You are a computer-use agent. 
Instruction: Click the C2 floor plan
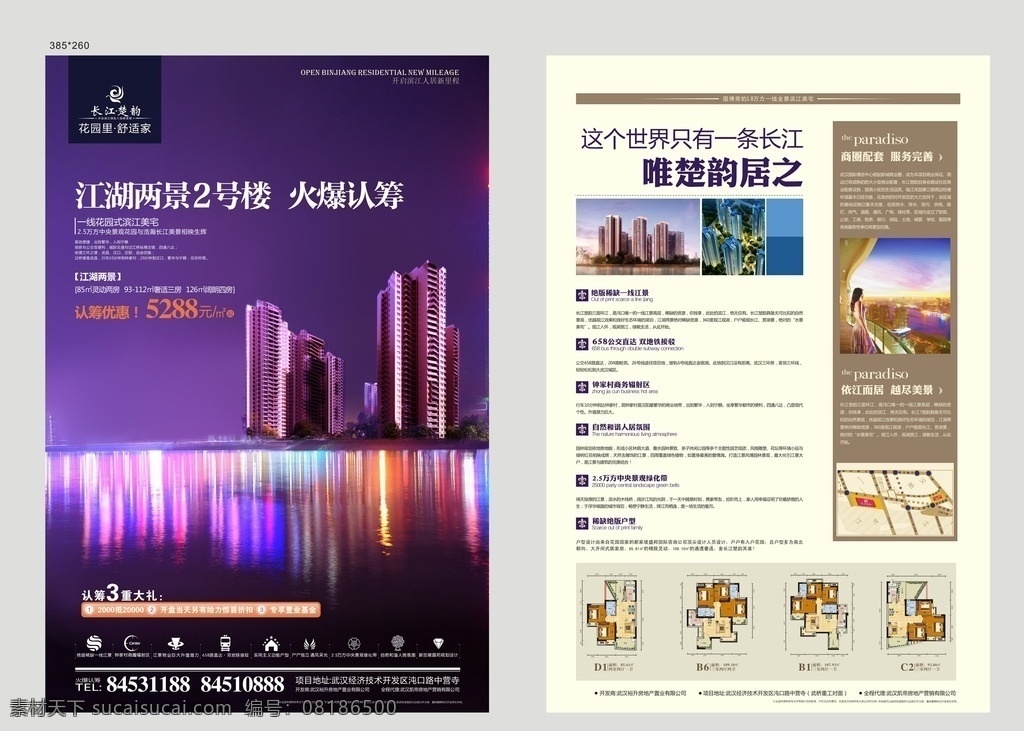[x=918, y=614]
